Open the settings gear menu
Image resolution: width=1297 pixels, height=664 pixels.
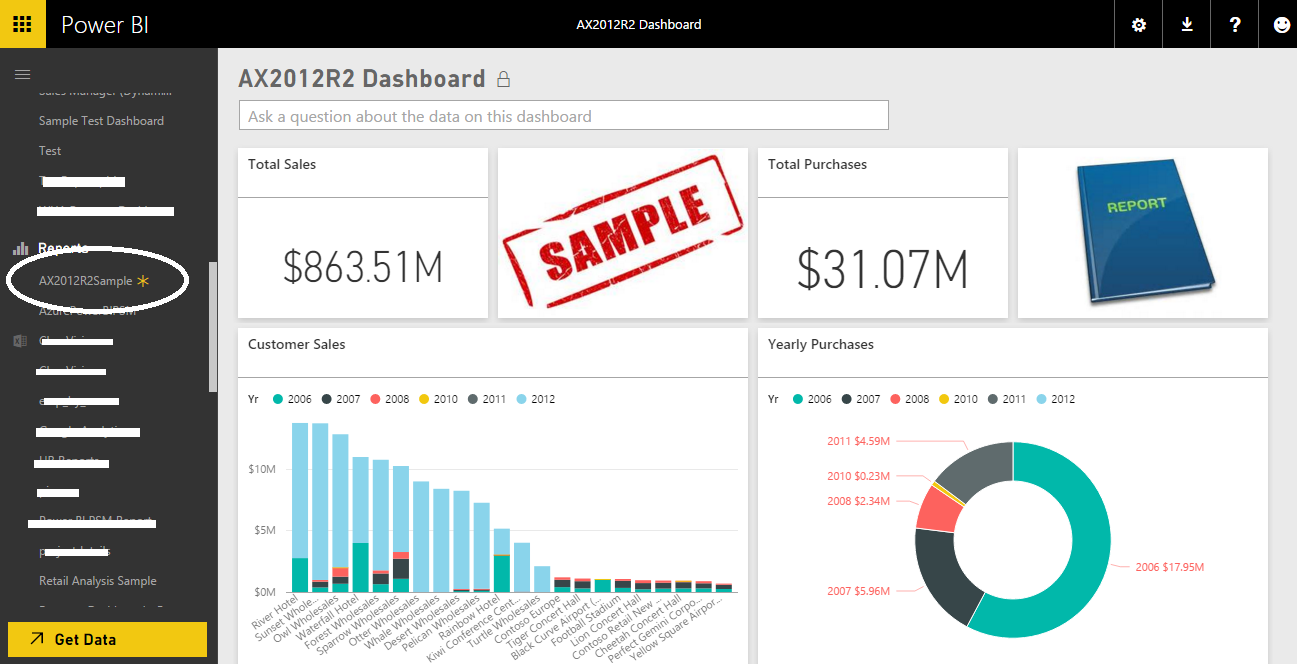click(1139, 25)
